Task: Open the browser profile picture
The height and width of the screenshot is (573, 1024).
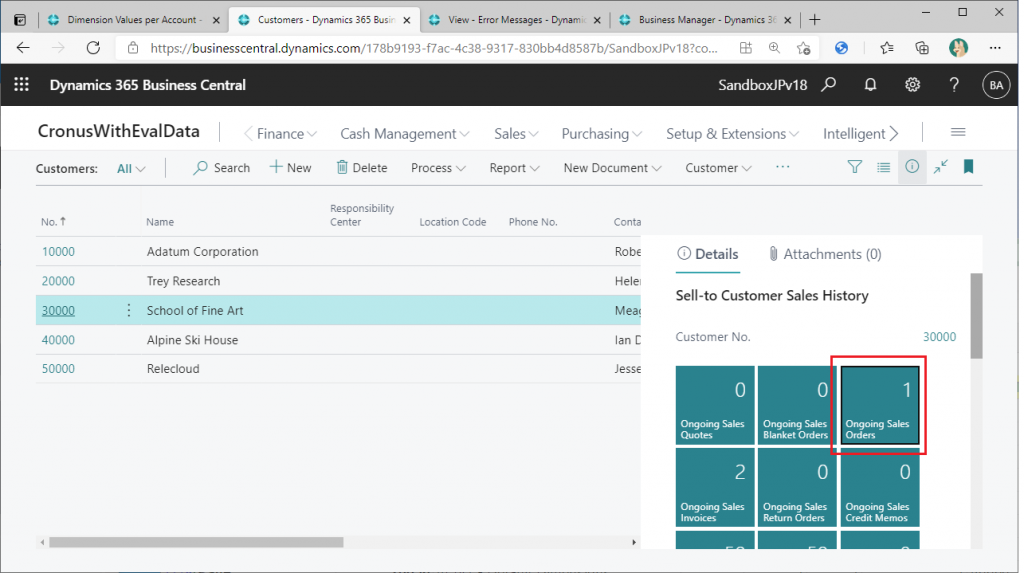Action: [x=958, y=48]
